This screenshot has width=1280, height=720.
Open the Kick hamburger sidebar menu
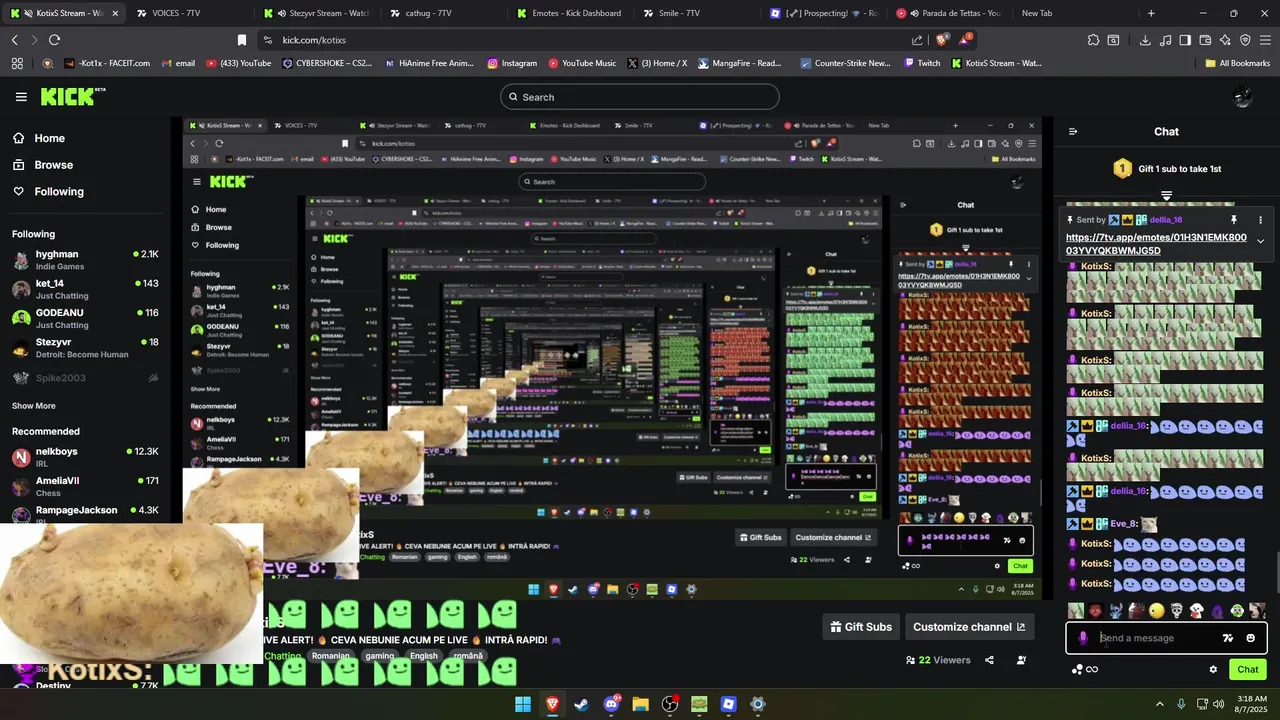click(21, 97)
